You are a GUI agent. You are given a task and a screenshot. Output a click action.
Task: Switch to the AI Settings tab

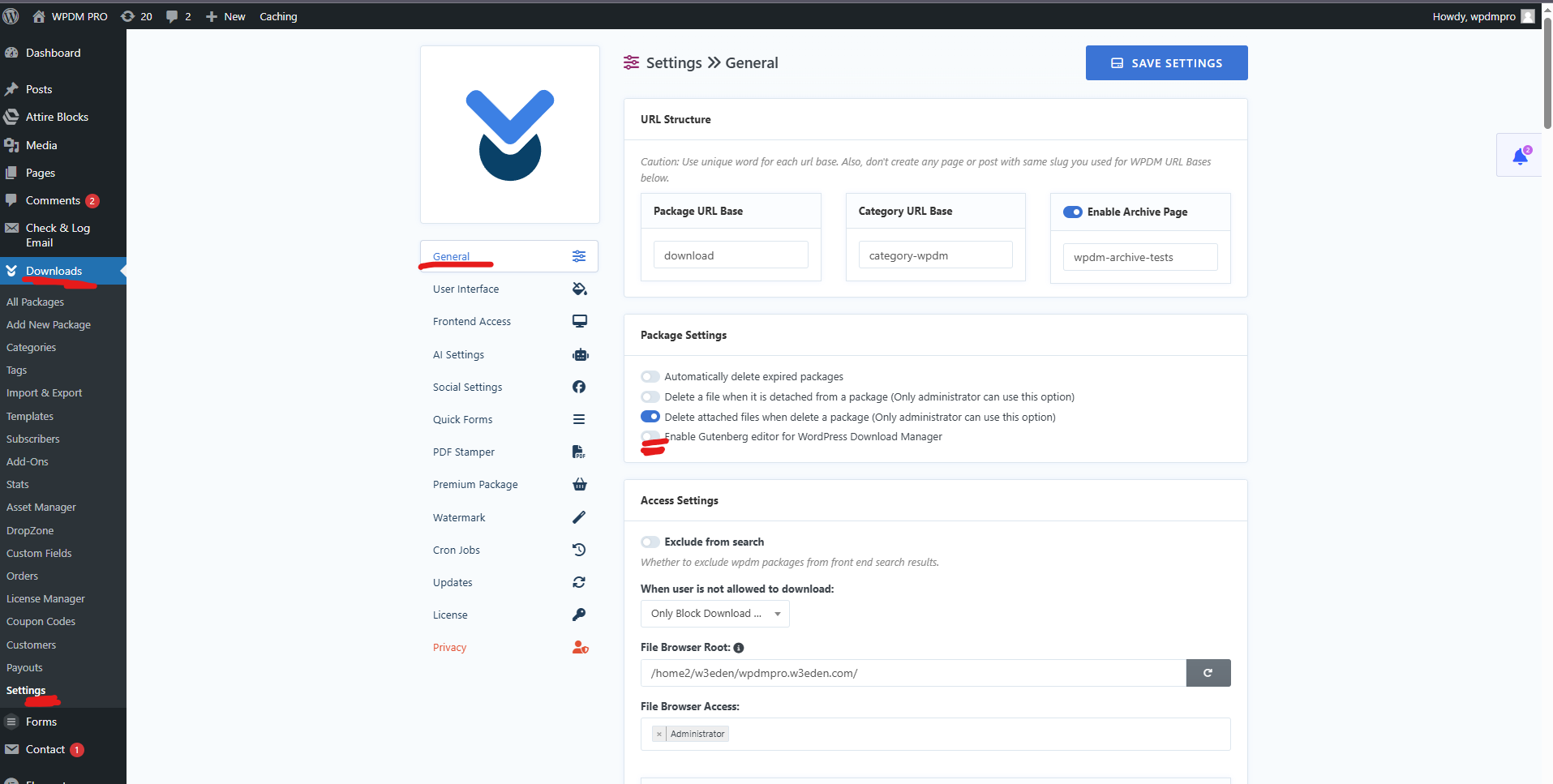pyautogui.click(x=509, y=354)
